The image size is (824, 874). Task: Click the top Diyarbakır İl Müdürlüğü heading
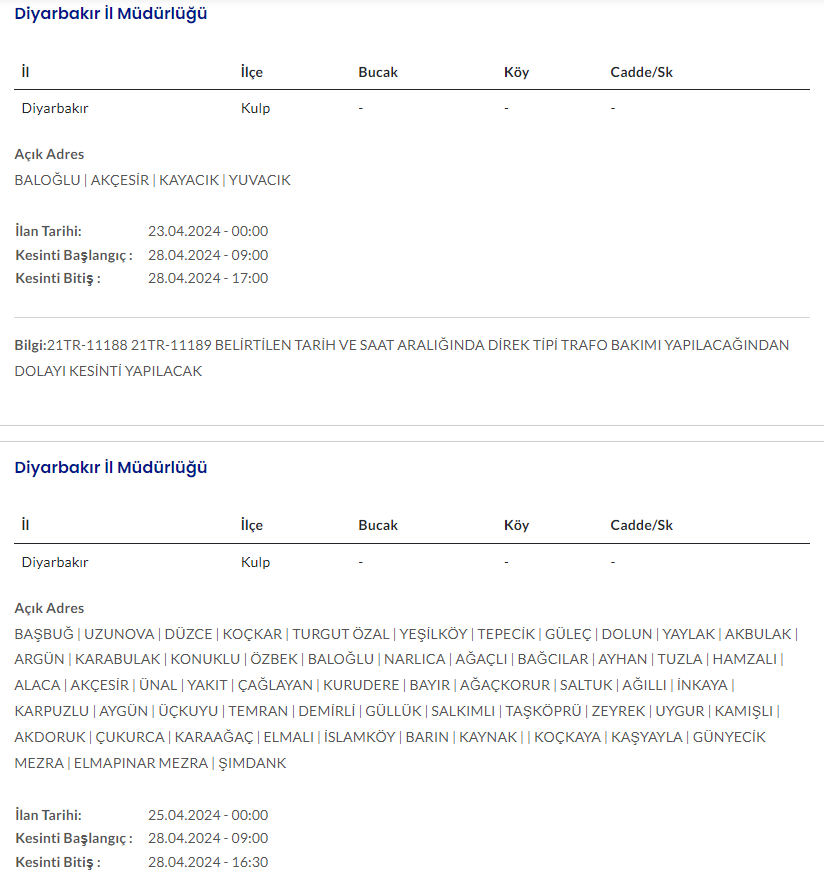tap(111, 14)
